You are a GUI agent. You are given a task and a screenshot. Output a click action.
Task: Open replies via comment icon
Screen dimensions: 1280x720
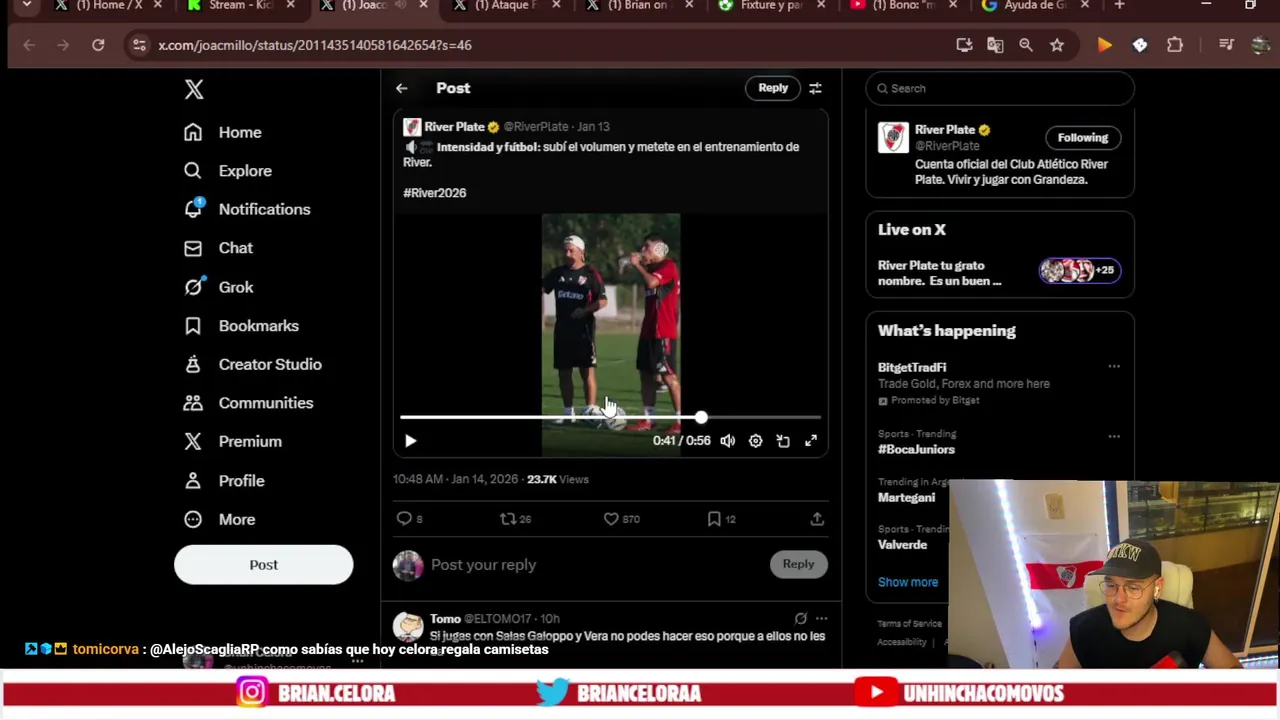tap(404, 519)
